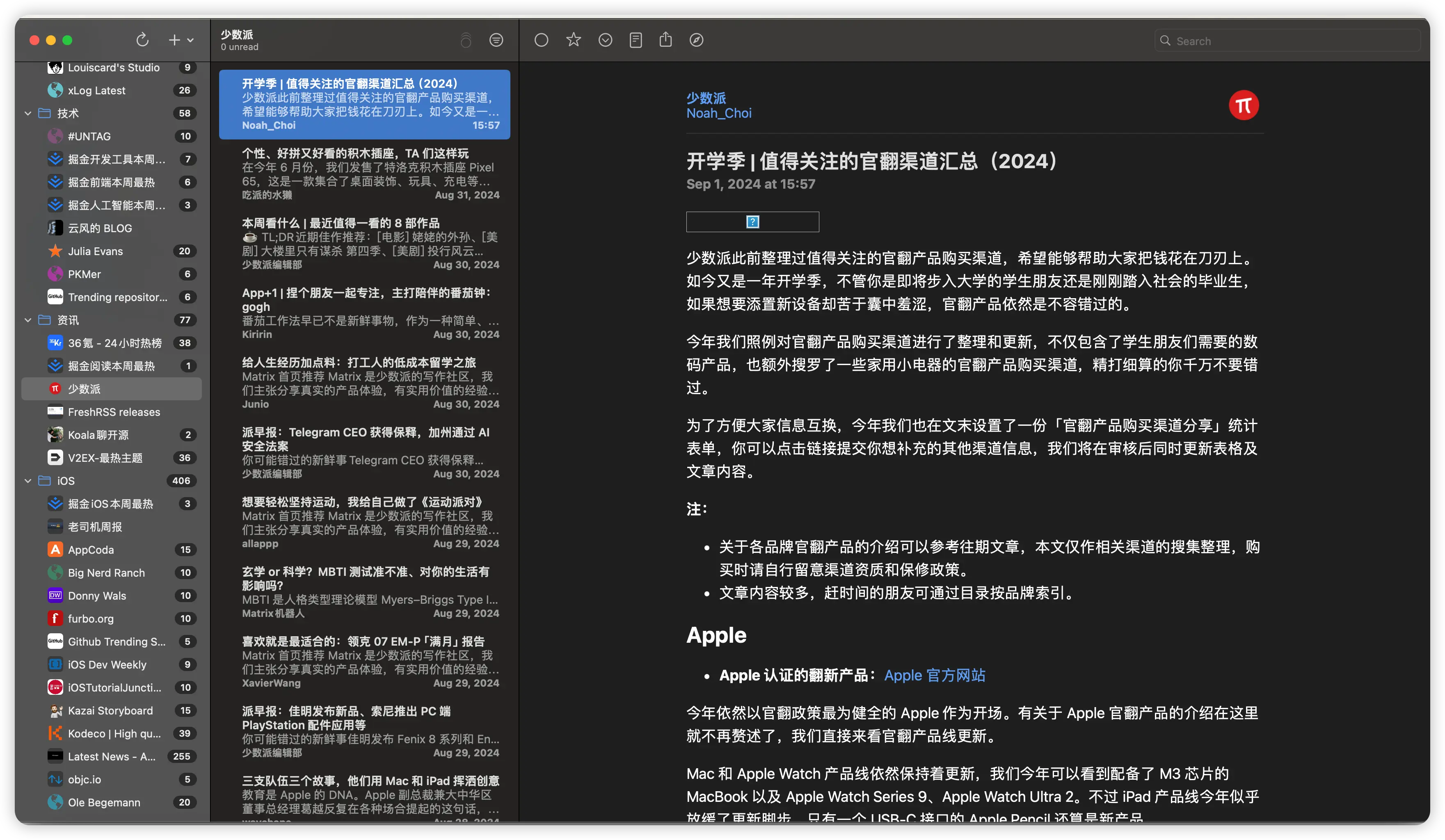Open the PKMer feed
1445x840 pixels.
[x=112, y=274]
